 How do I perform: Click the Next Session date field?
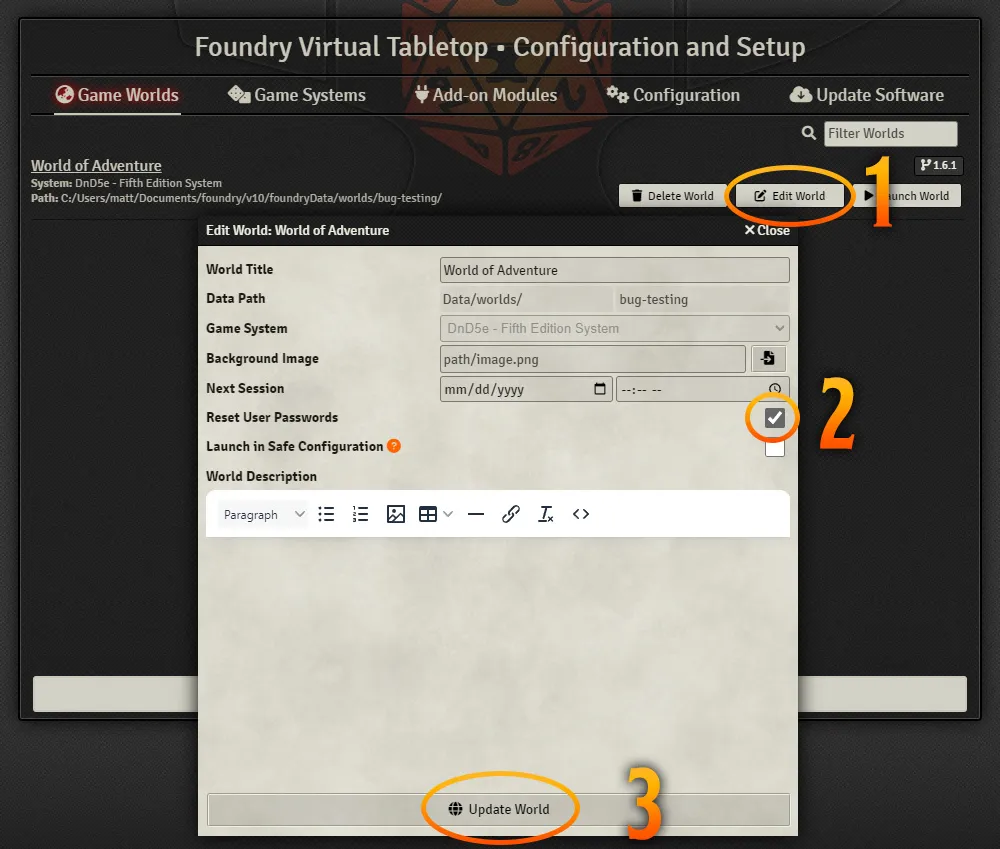pos(526,389)
